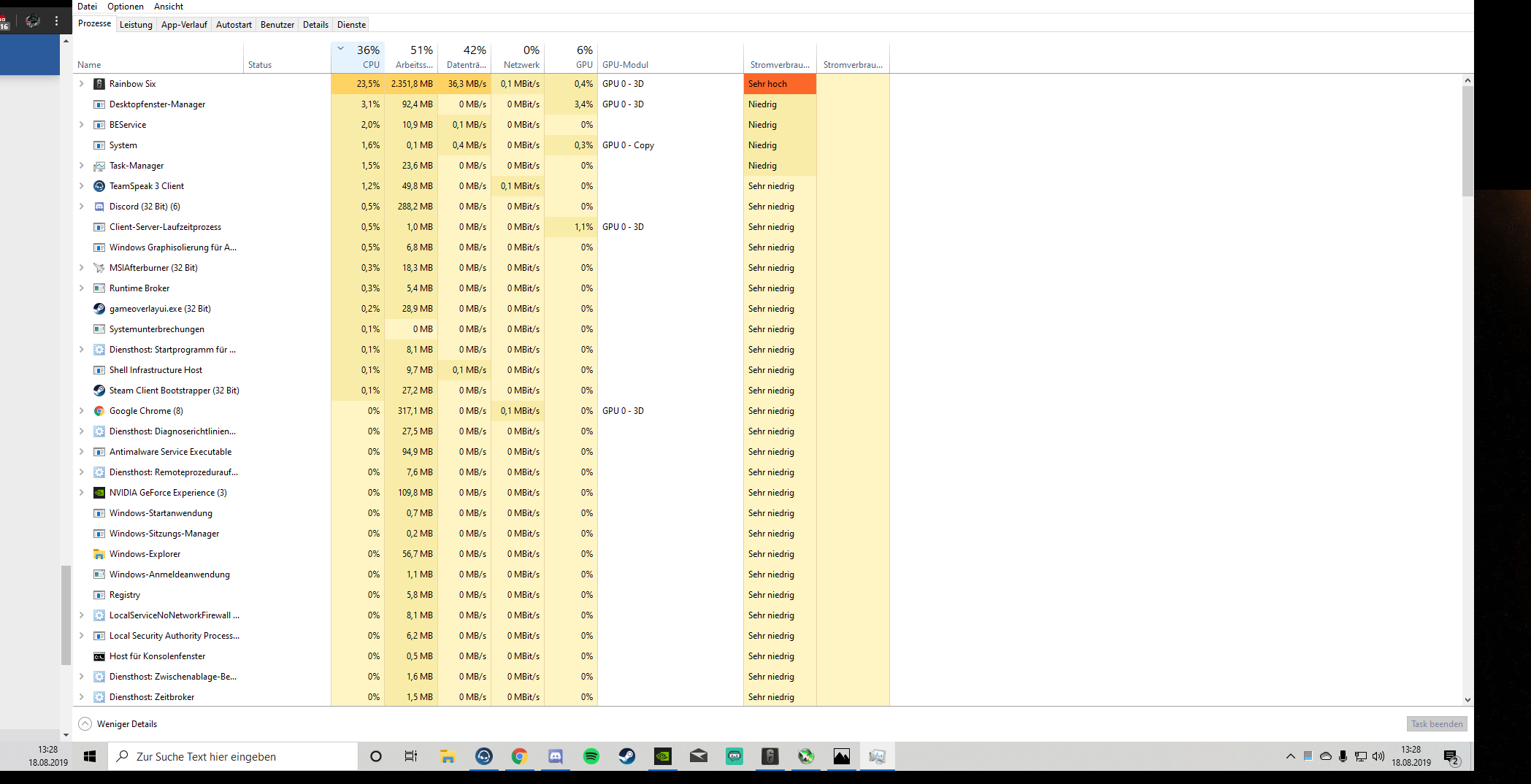
Task: Open NVIDIA GeForce Experience from taskbar
Action: (662, 756)
